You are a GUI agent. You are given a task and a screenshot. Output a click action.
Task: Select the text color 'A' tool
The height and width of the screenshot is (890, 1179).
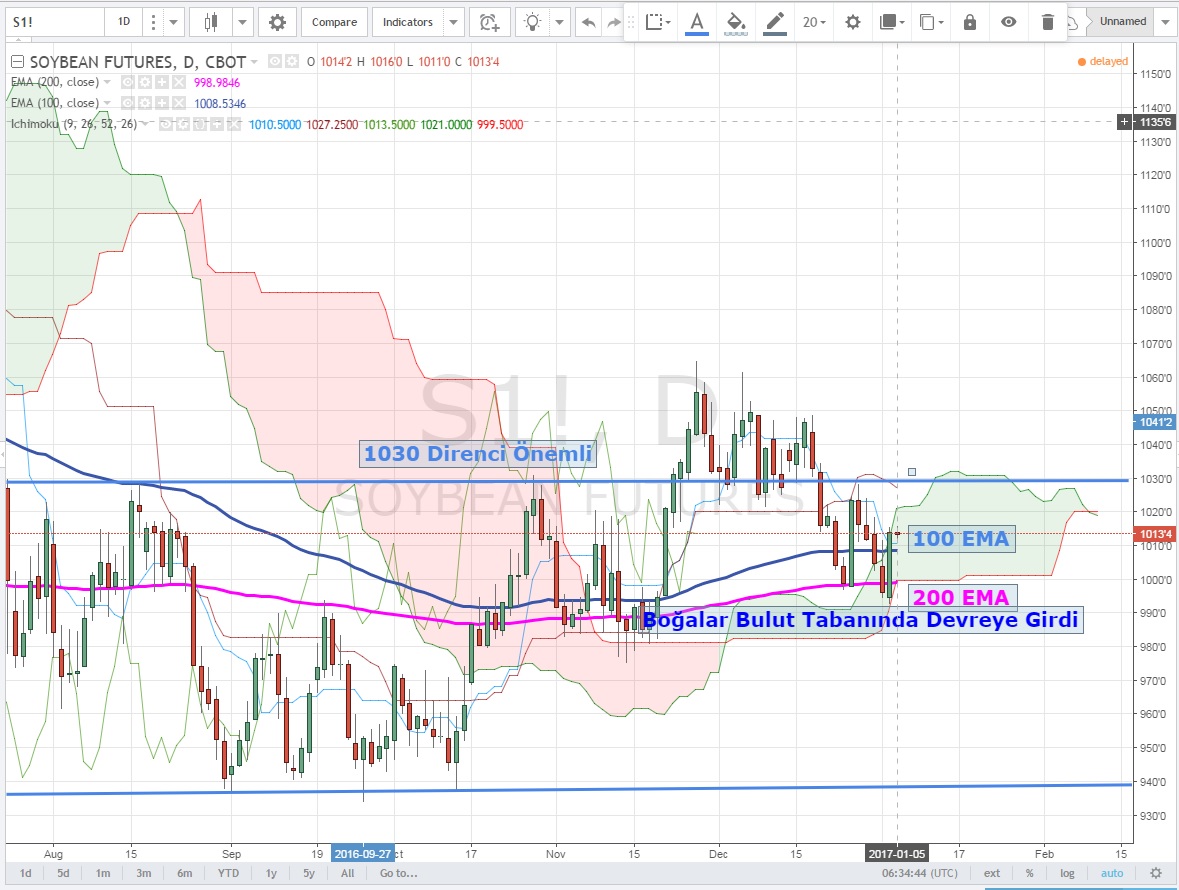point(696,21)
